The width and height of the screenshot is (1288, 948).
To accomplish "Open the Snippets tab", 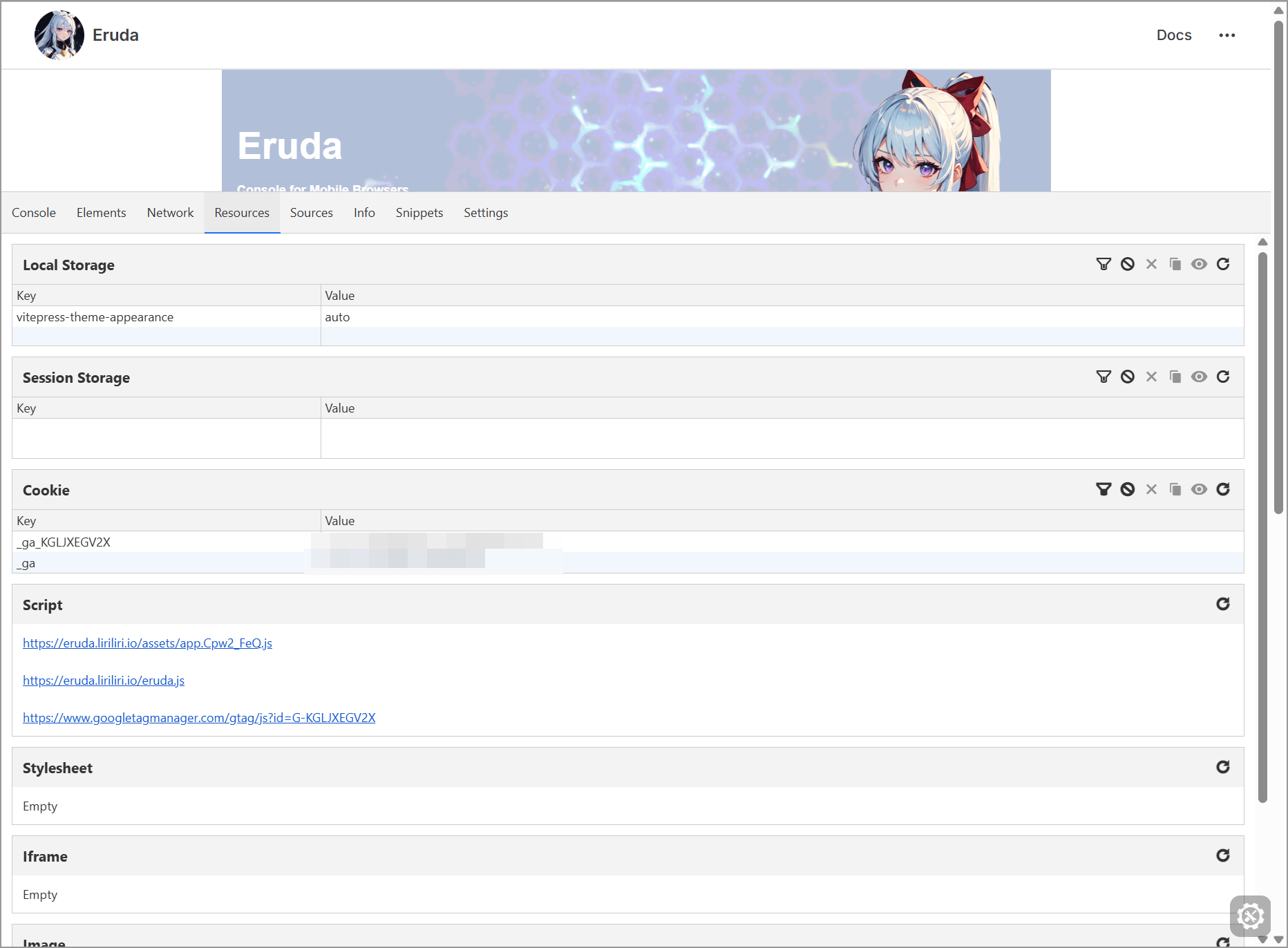I will click(419, 213).
